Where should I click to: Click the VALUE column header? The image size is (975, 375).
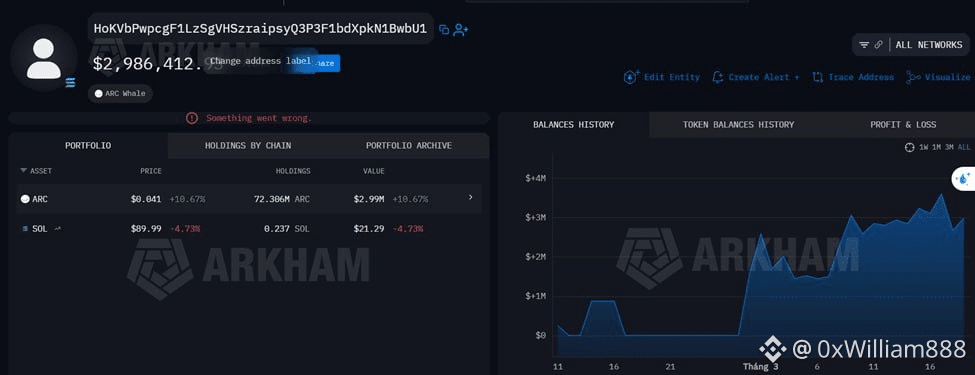[x=374, y=171]
